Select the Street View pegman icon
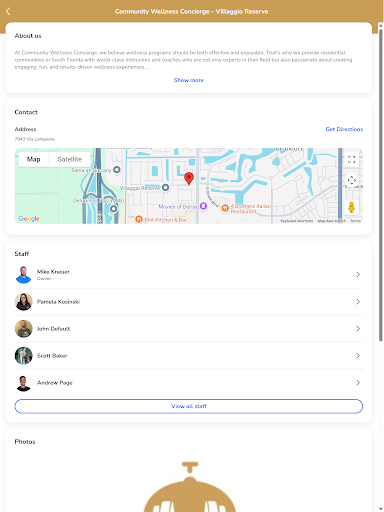This screenshot has height=512, width=384. 351,207
